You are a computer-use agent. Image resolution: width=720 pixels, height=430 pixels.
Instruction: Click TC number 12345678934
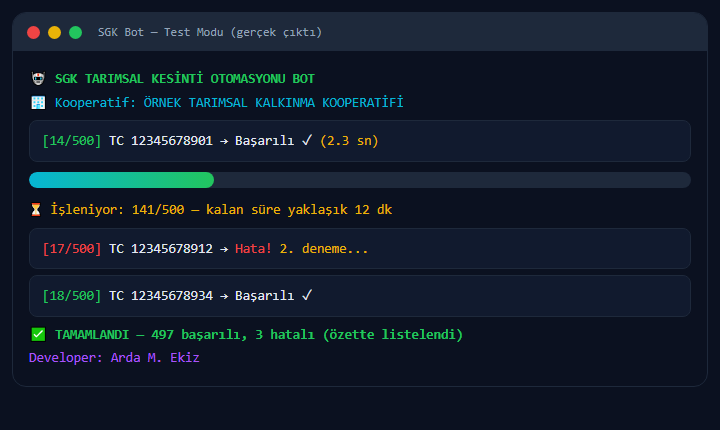tap(172, 295)
